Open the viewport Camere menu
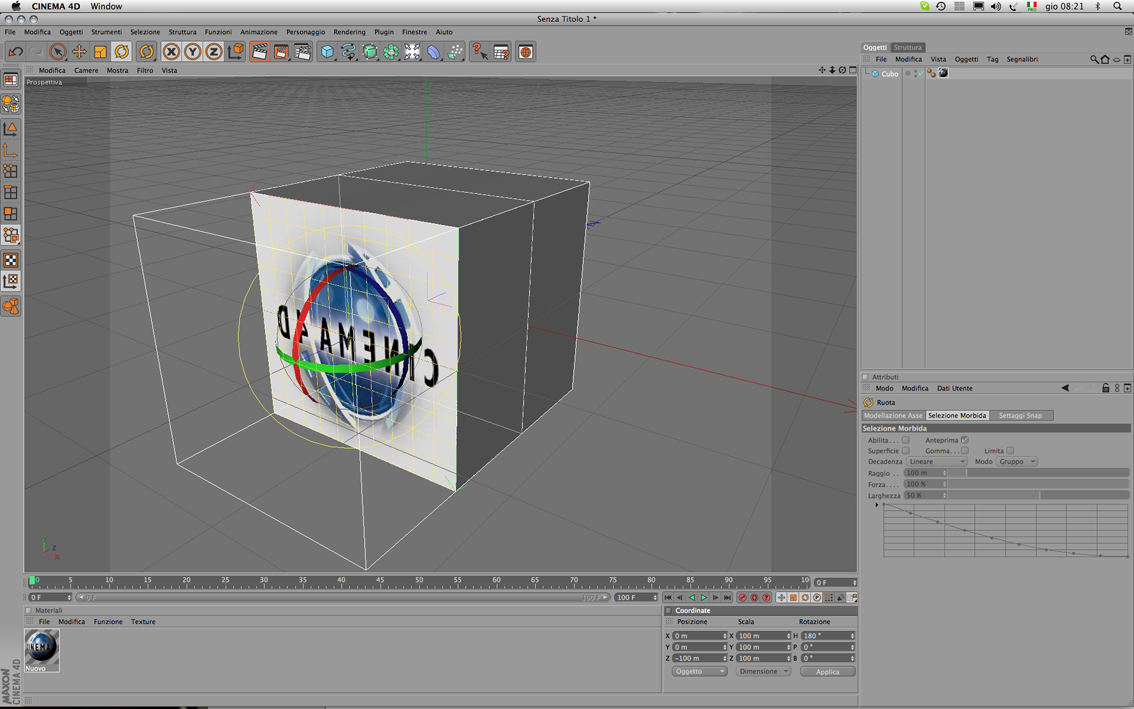The image size is (1134, 709). pos(86,70)
